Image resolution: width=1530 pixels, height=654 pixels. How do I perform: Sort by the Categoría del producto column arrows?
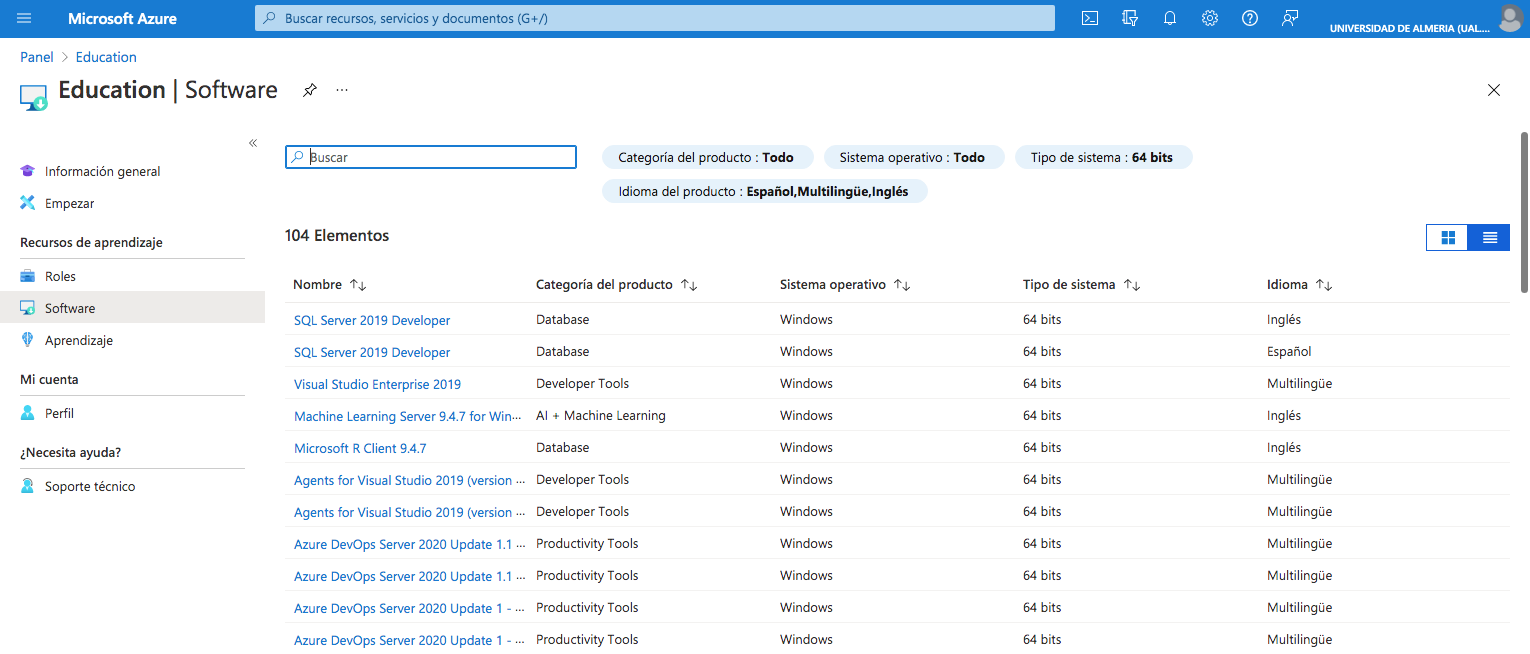click(x=688, y=285)
